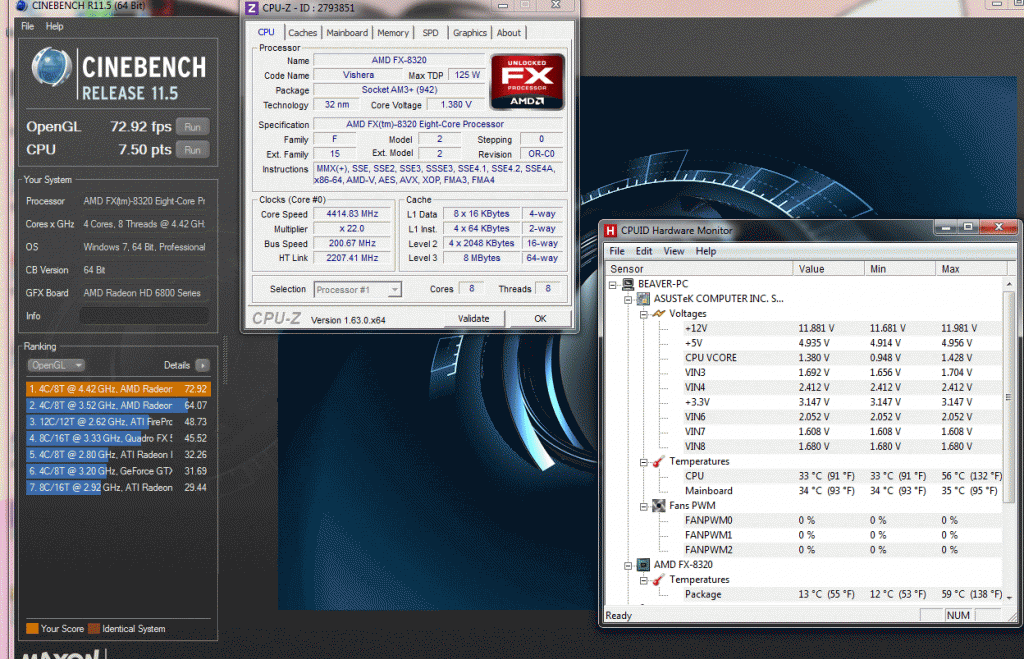
Task: Open the Hardware Monitor Edit menu
Action: tap(644, 251)
